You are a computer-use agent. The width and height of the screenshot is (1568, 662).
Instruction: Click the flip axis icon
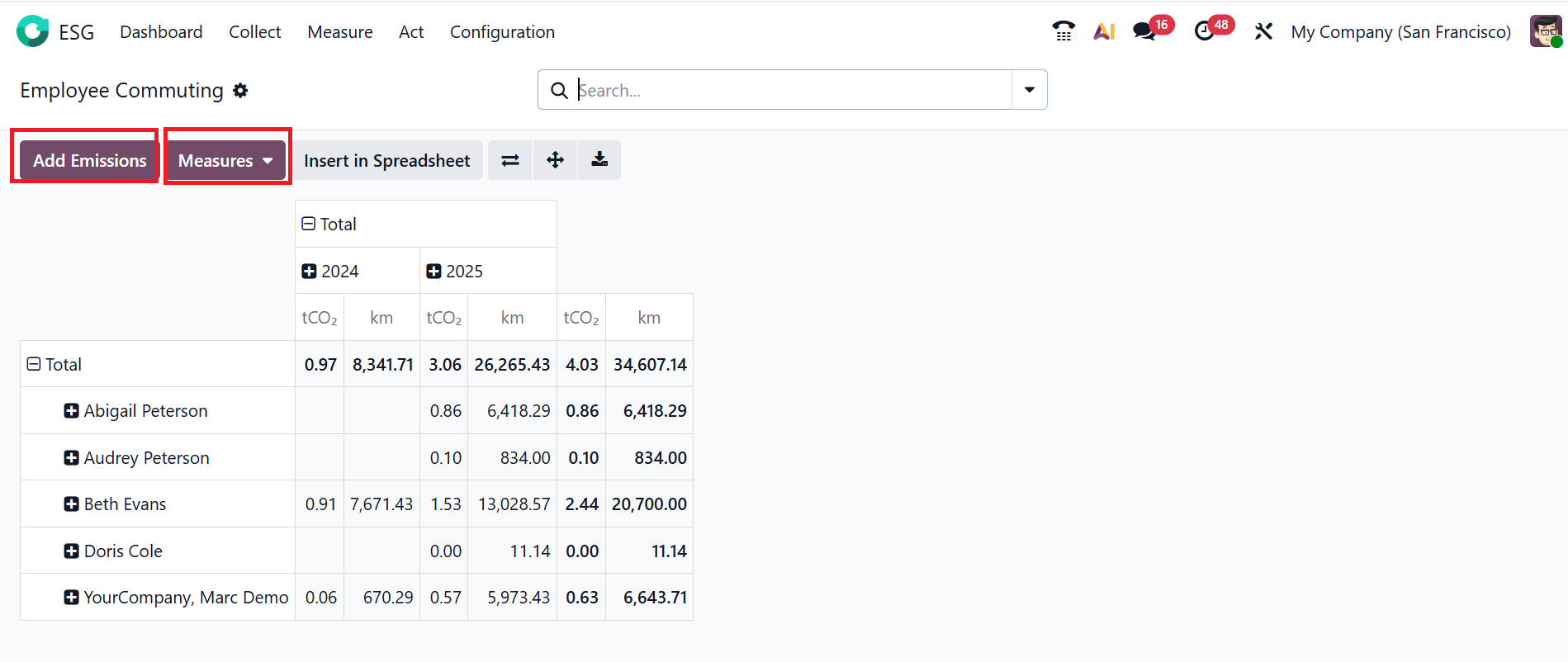point(510,160)
